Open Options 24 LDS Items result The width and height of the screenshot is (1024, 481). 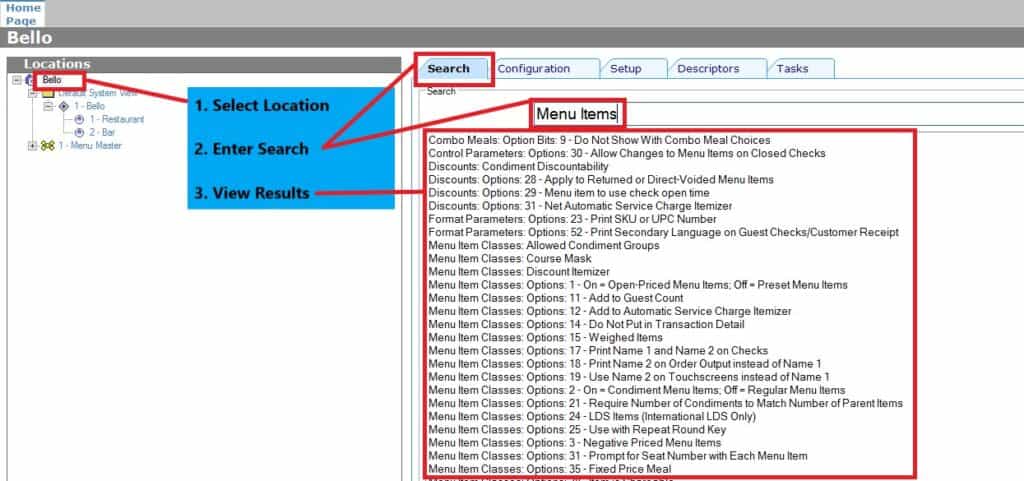pyautogui.click(x=592, y=416)
